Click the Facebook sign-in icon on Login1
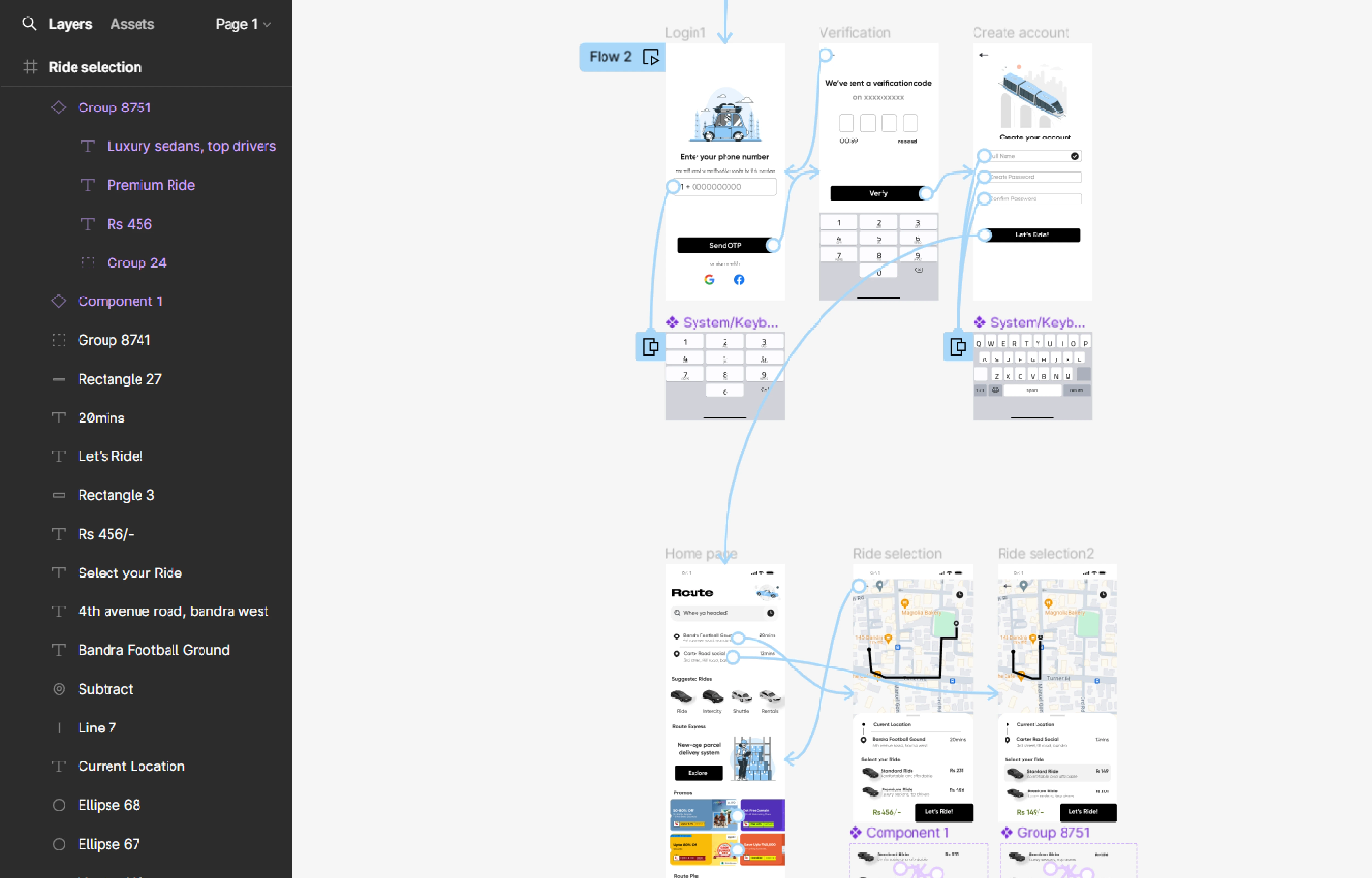 [x=739, y=279]
